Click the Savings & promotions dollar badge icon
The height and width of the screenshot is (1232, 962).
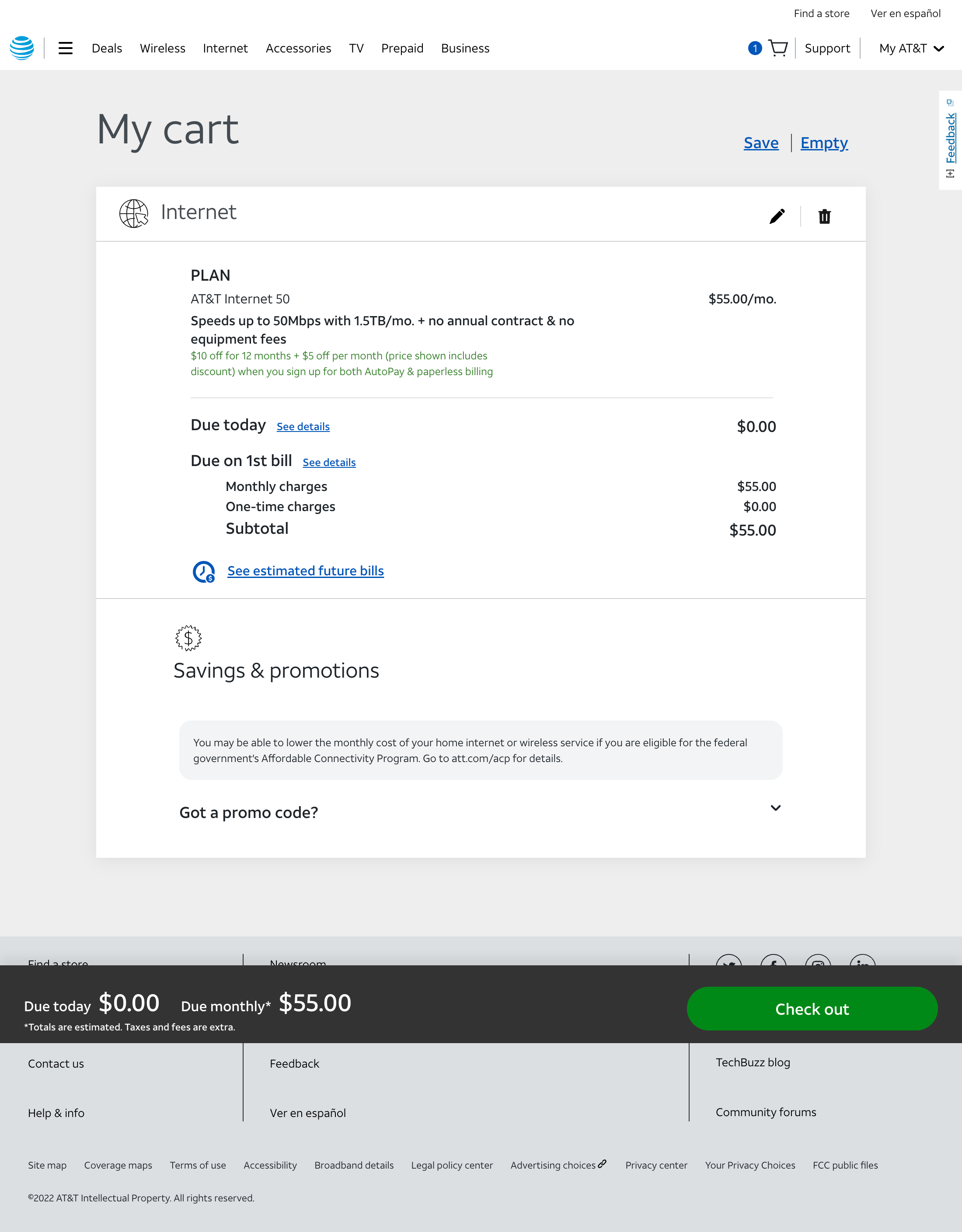188,638
